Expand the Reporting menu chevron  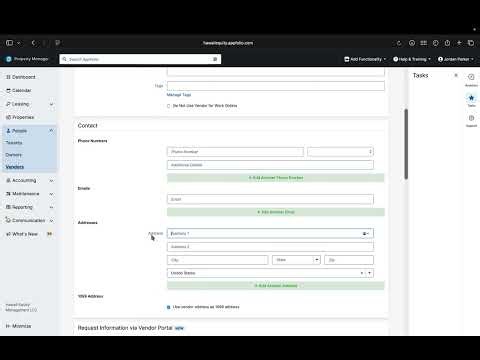click(51, 207)
